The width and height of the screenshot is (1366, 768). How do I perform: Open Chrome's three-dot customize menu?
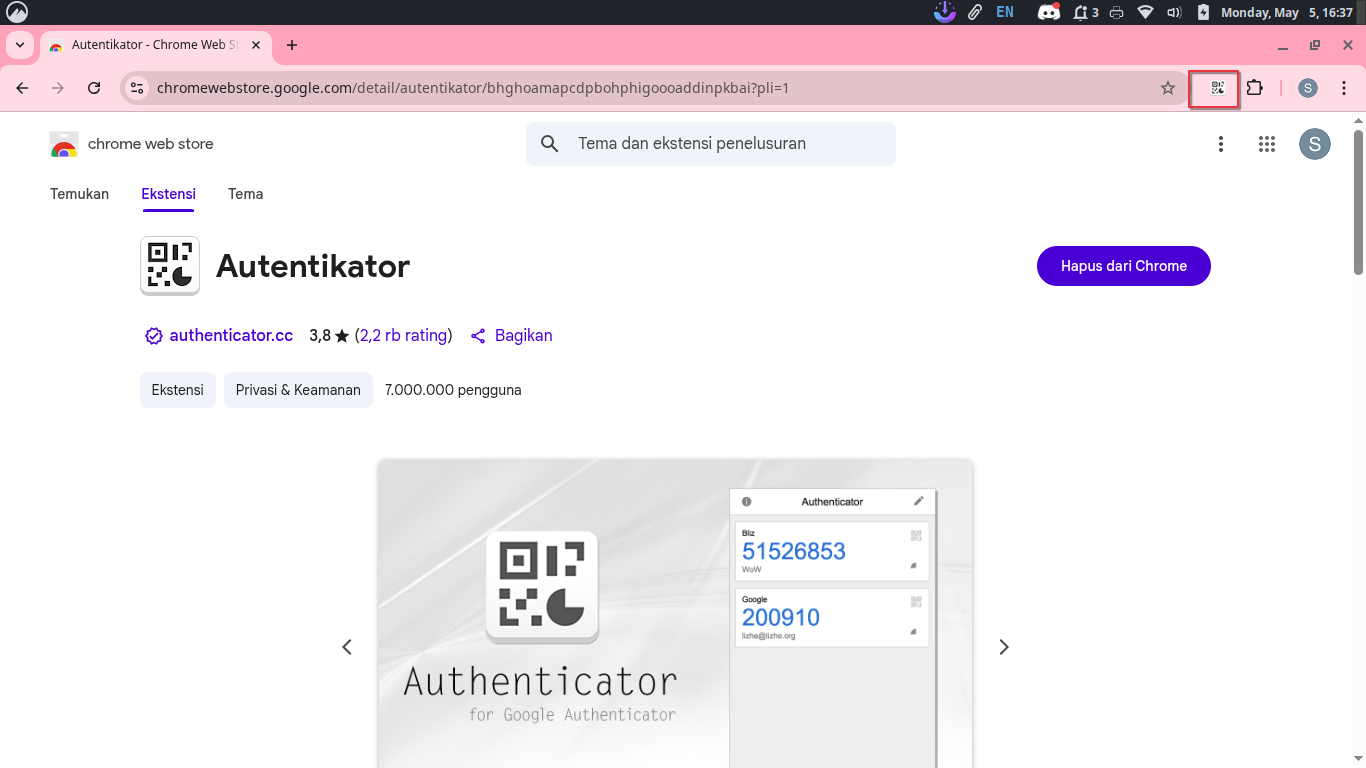pyautogui.click(x=1344, y=88)
